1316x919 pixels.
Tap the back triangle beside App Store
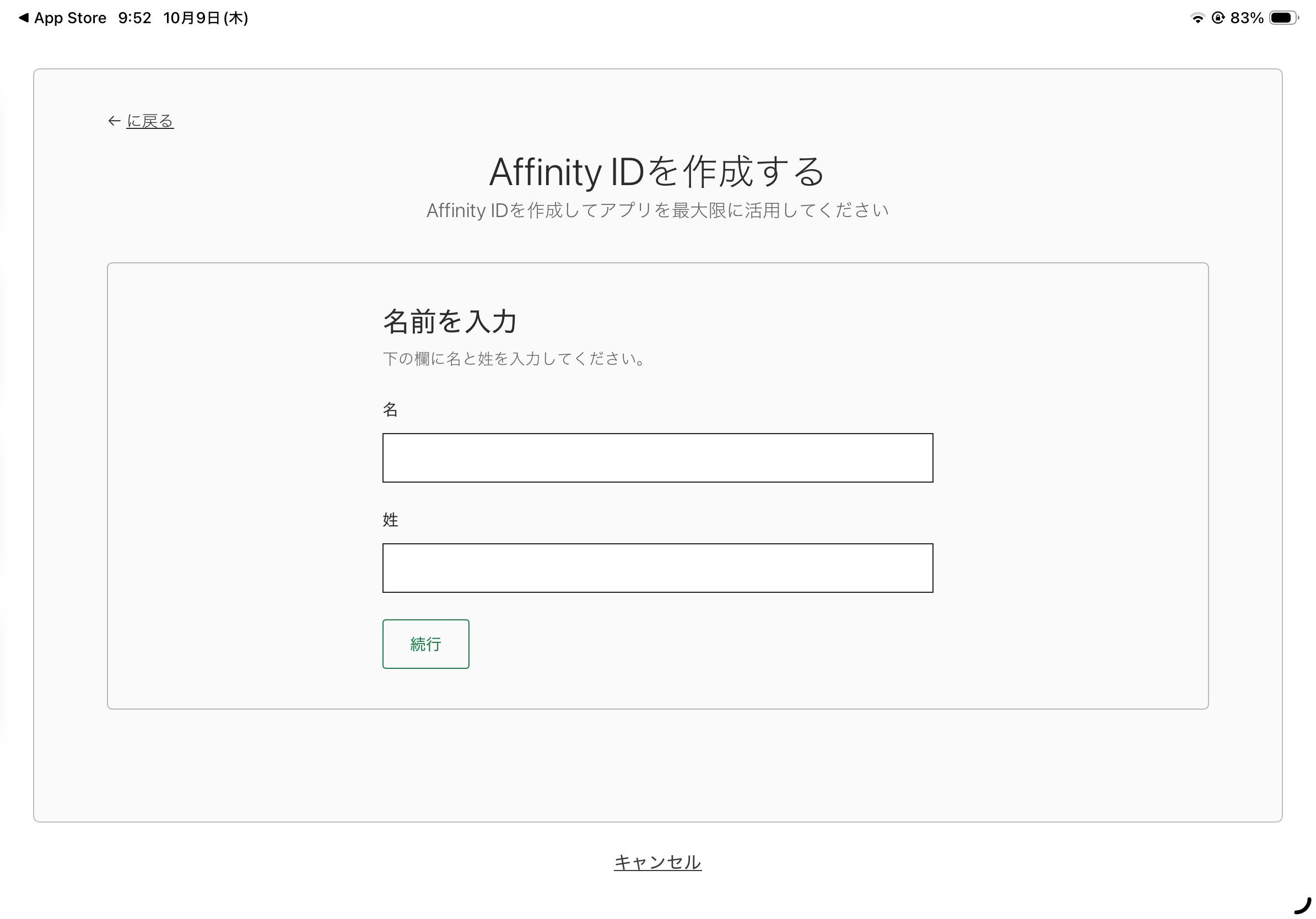click(24, 18)
